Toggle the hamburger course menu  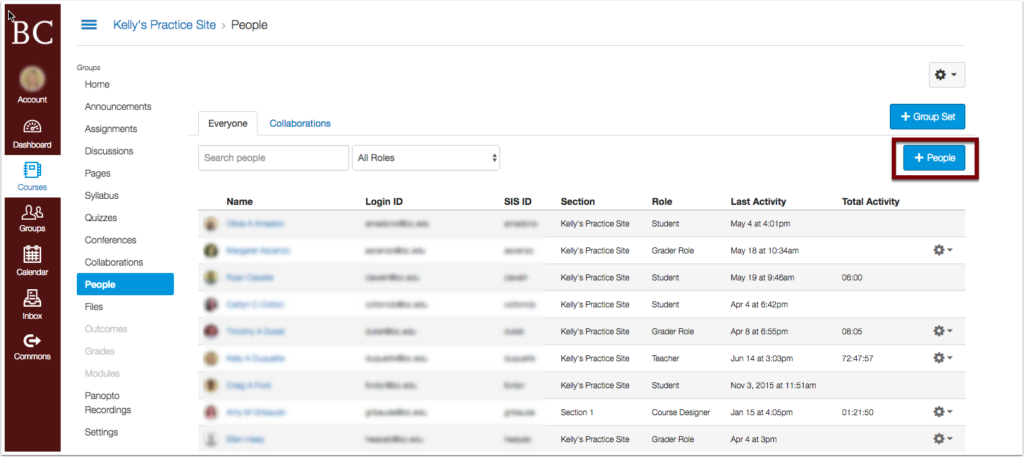(x=89, y=24)
